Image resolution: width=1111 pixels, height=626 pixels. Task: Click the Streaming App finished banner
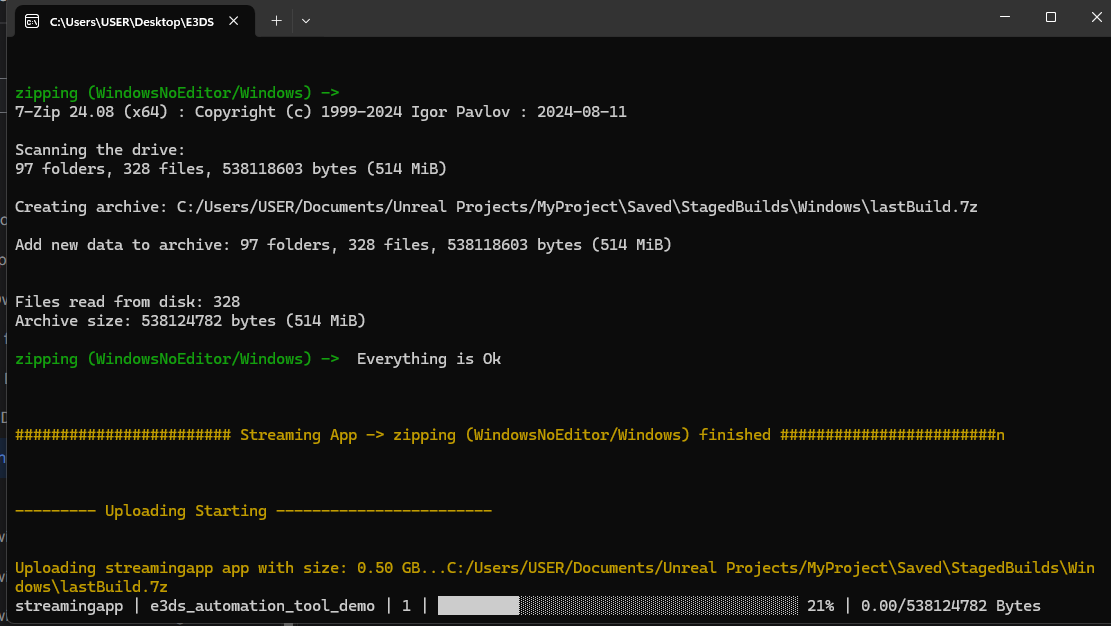point(509,434)
